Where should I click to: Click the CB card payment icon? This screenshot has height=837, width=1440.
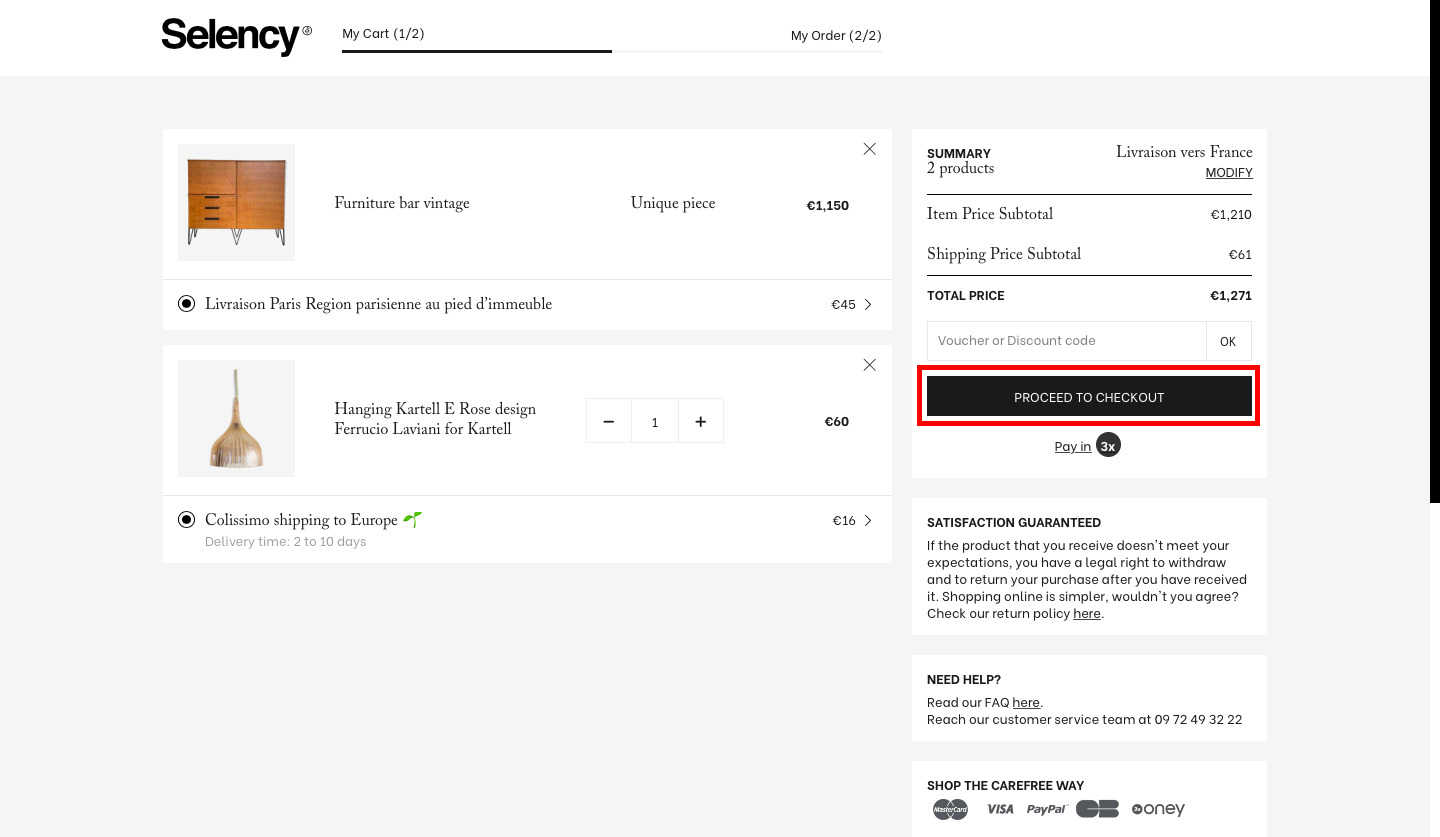coord(1097,809)
